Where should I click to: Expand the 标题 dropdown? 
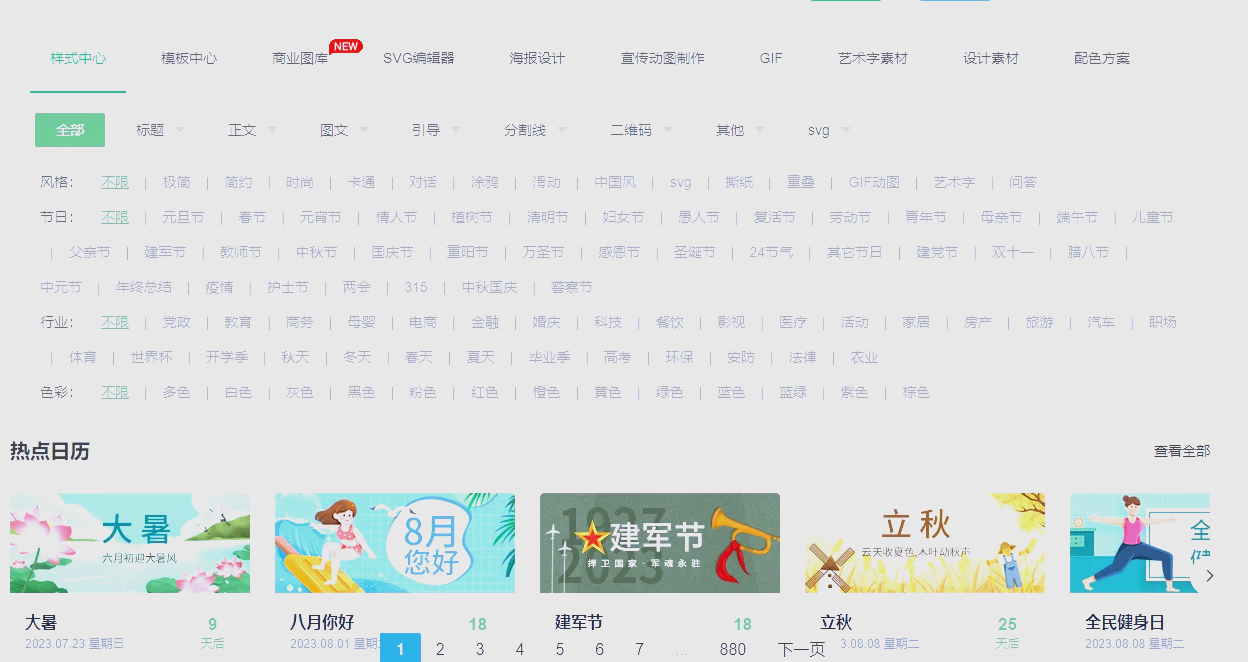pos(160,130)
